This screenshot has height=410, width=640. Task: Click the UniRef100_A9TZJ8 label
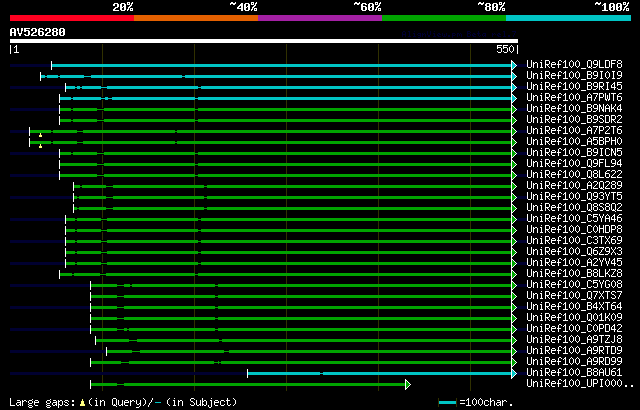(574, 340)
